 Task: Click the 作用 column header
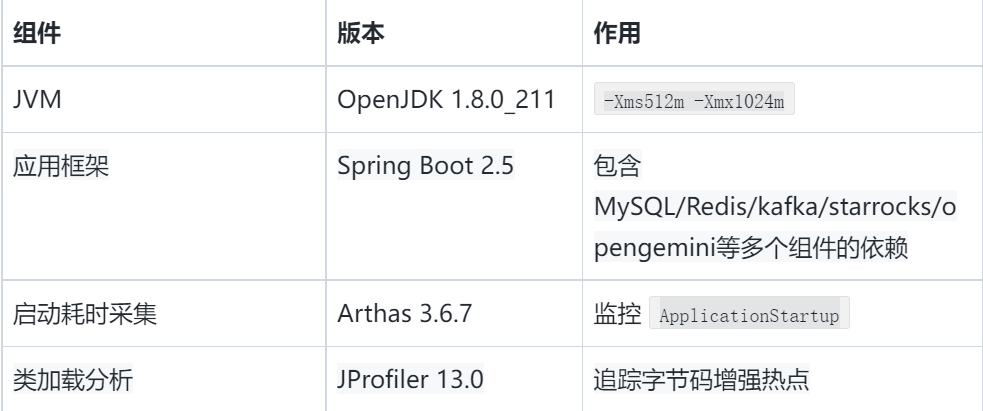coord(618,33)
